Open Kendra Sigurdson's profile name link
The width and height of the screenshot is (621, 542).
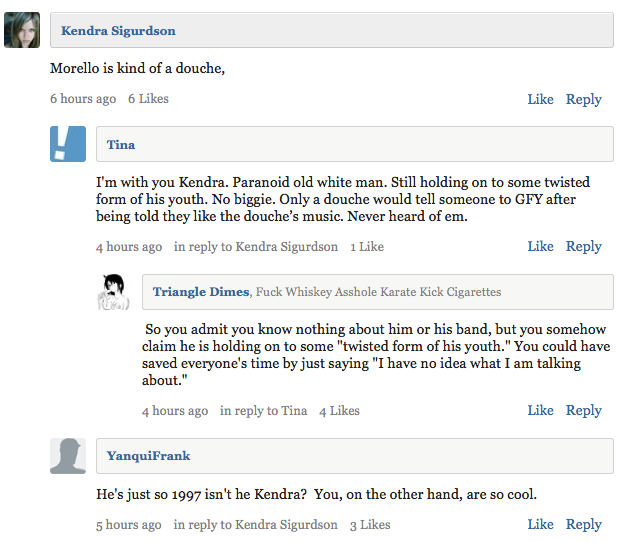[x=118, y=31]
